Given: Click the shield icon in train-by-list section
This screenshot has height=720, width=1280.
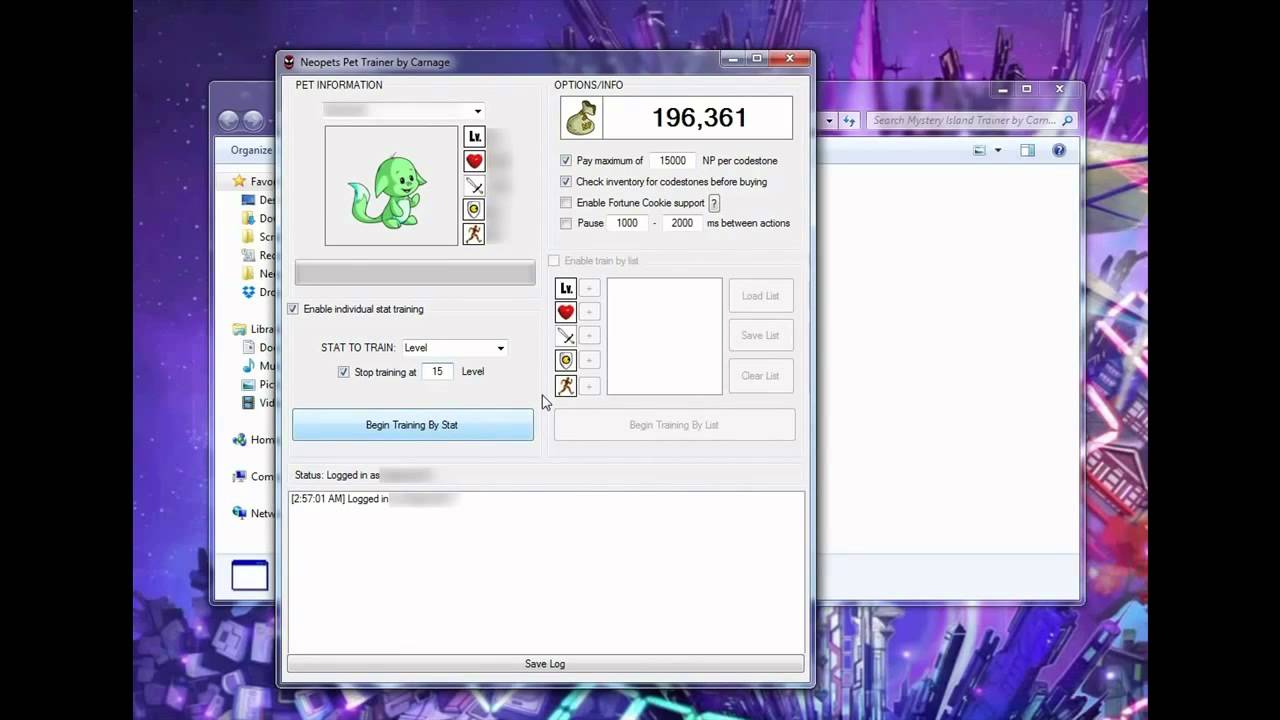Looking at the screenshot, I should [x=566, y=361].
